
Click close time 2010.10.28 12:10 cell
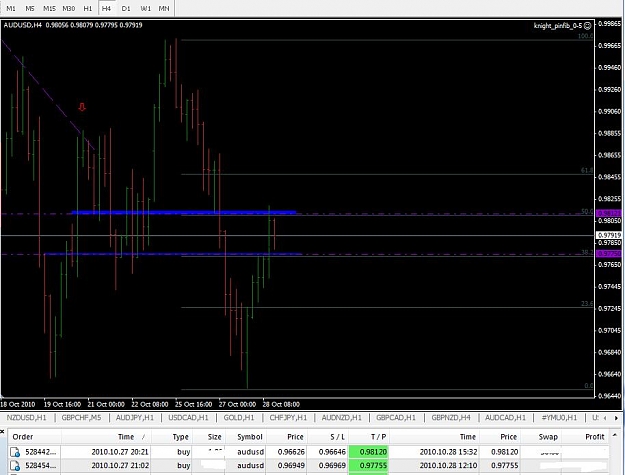[448, 465]
